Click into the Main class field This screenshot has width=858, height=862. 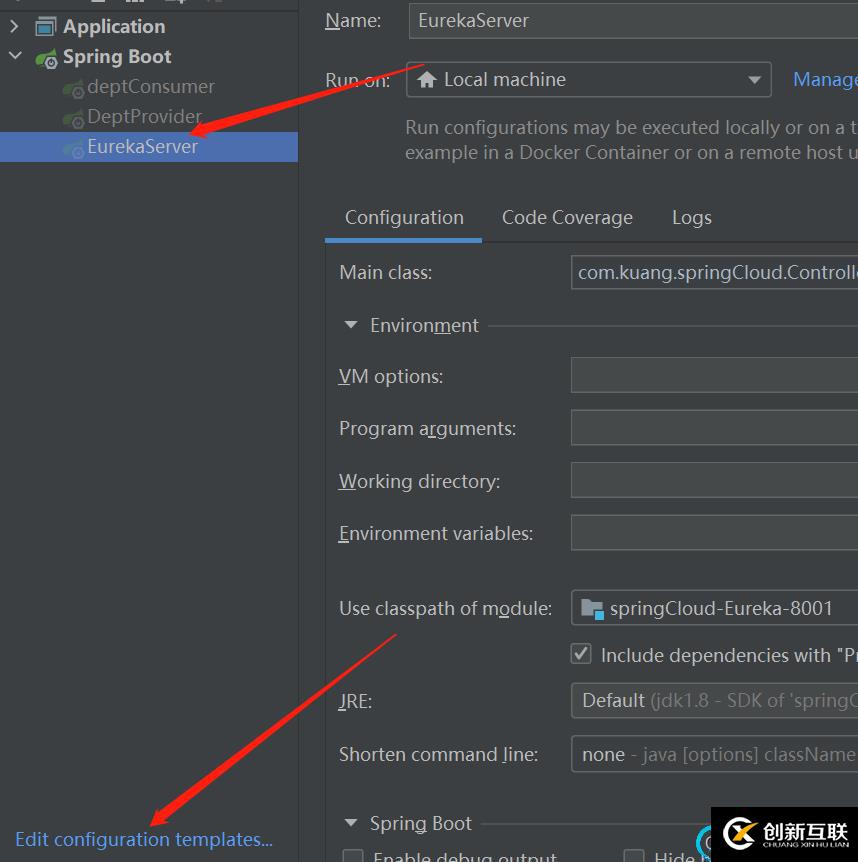point(715,272)
